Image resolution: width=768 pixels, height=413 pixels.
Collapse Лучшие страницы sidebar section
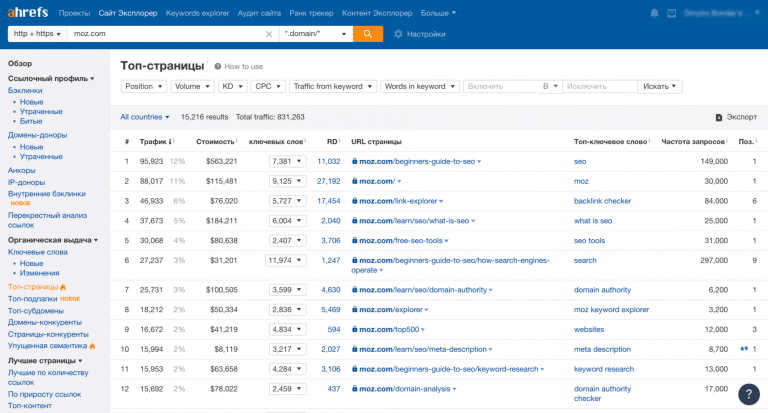tap(45, 361)
